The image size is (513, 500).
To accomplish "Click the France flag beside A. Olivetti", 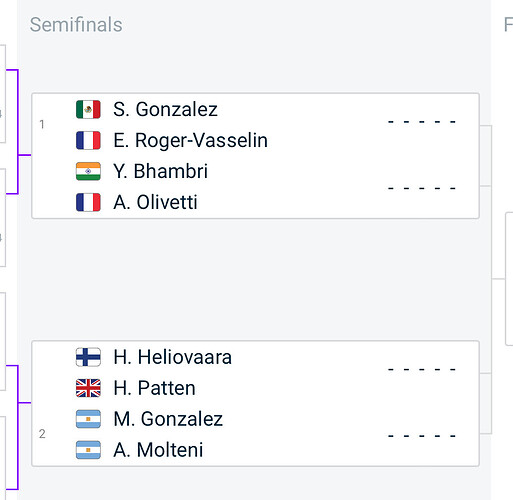I will 88,202.
